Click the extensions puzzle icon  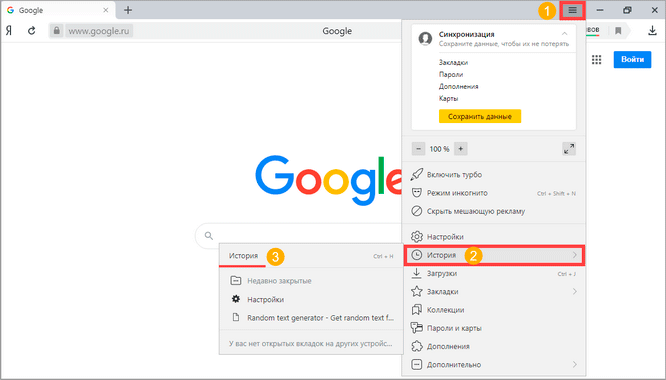417,346
